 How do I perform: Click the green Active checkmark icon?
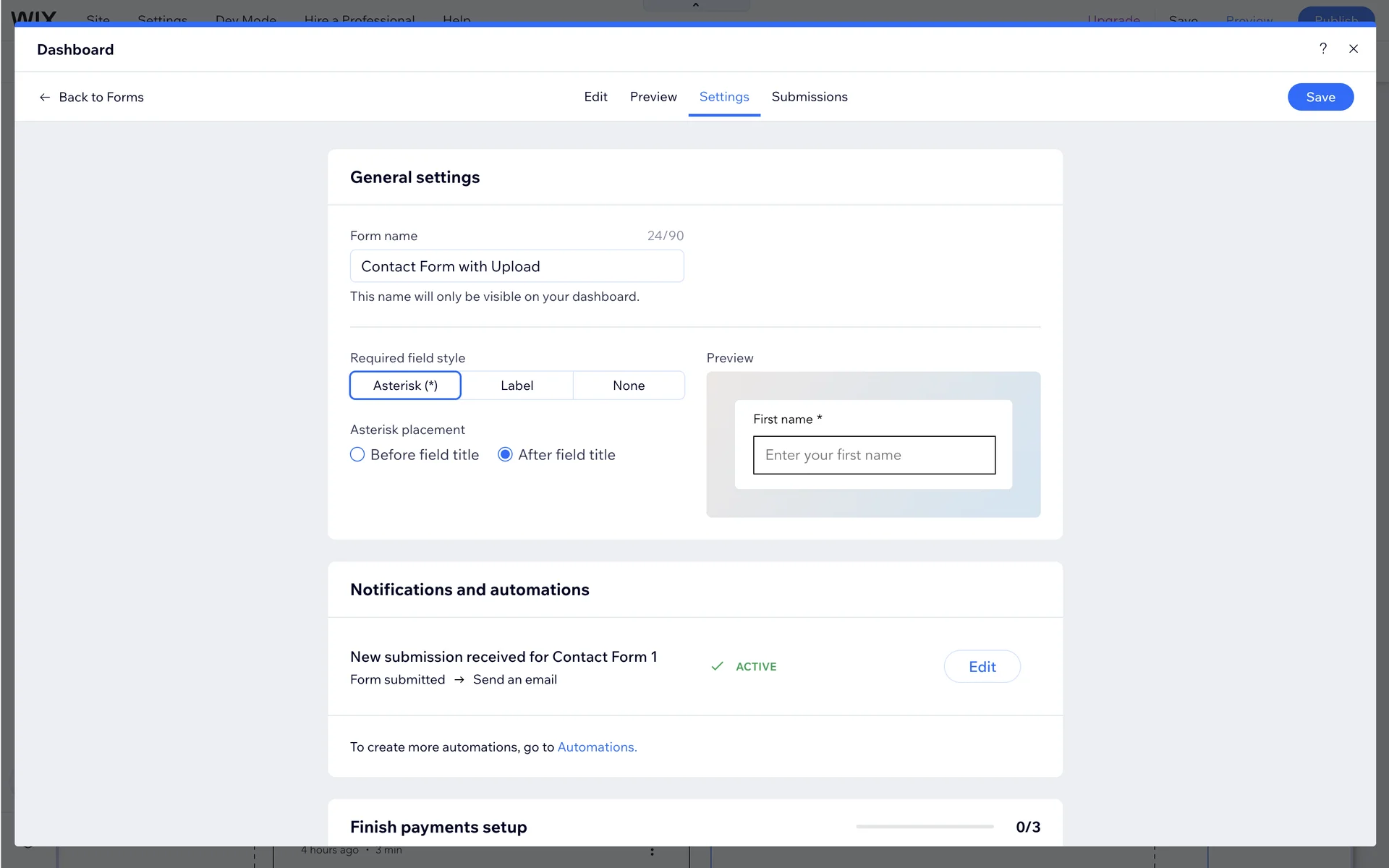tap(717, 666)
